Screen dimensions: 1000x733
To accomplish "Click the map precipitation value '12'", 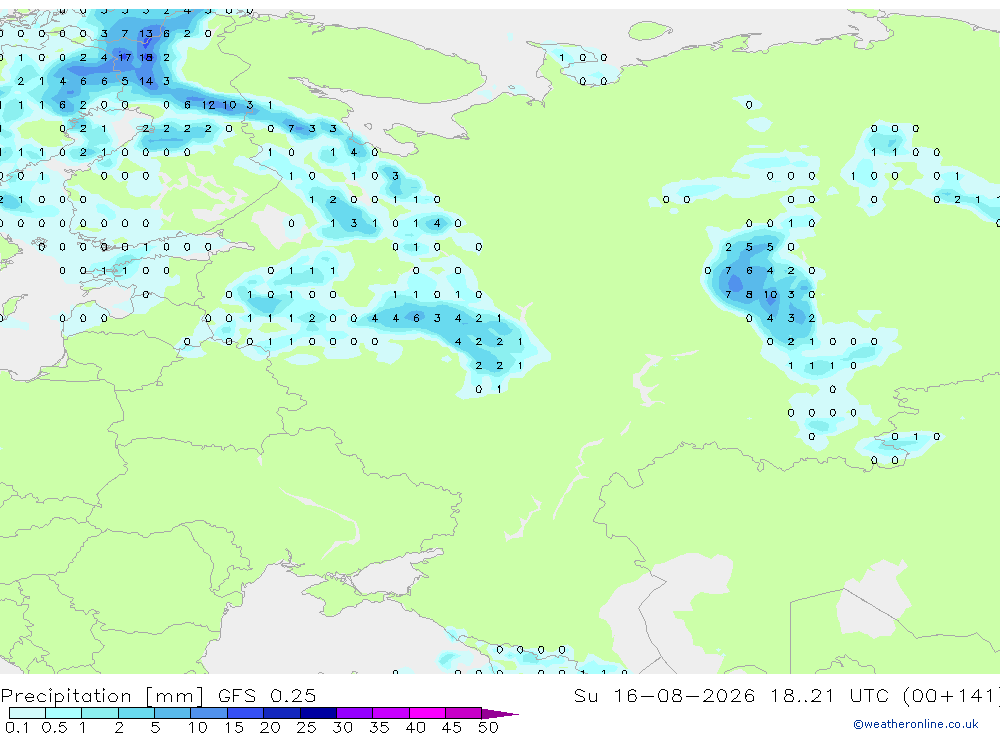I will coord(209,105).
